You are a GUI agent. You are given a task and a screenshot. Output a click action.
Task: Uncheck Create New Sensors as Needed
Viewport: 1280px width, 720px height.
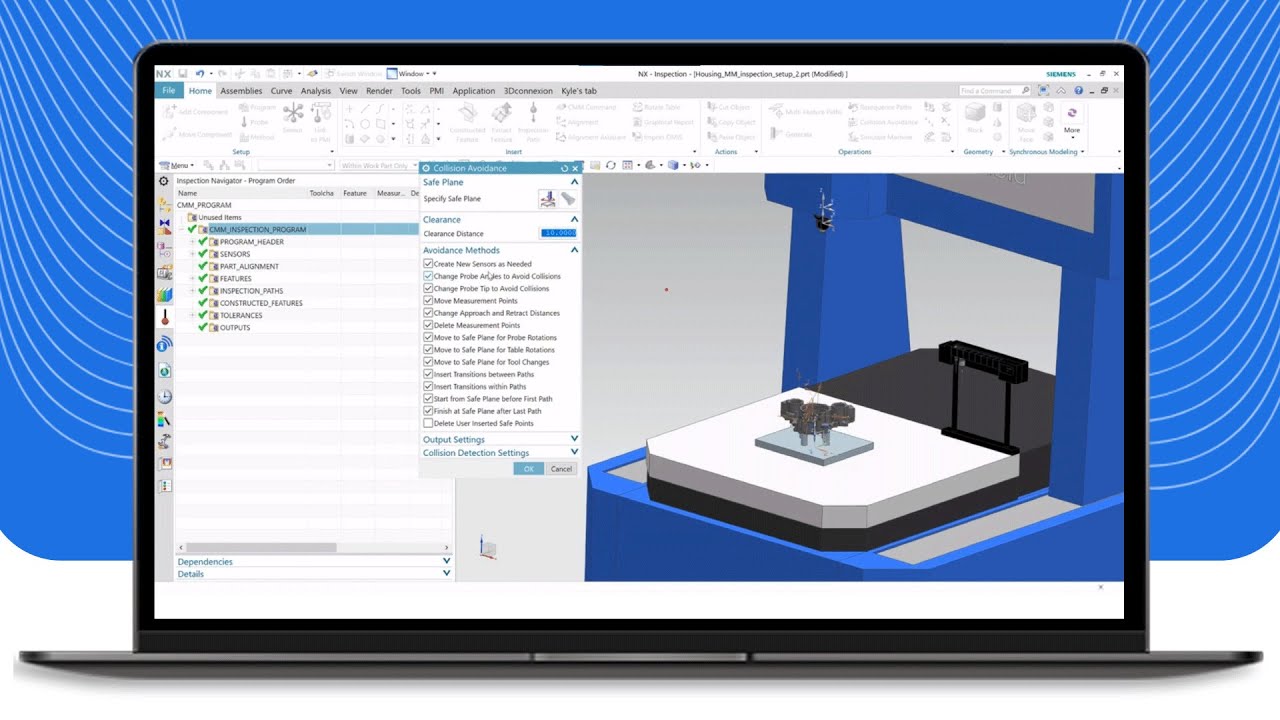coord(428,264)
